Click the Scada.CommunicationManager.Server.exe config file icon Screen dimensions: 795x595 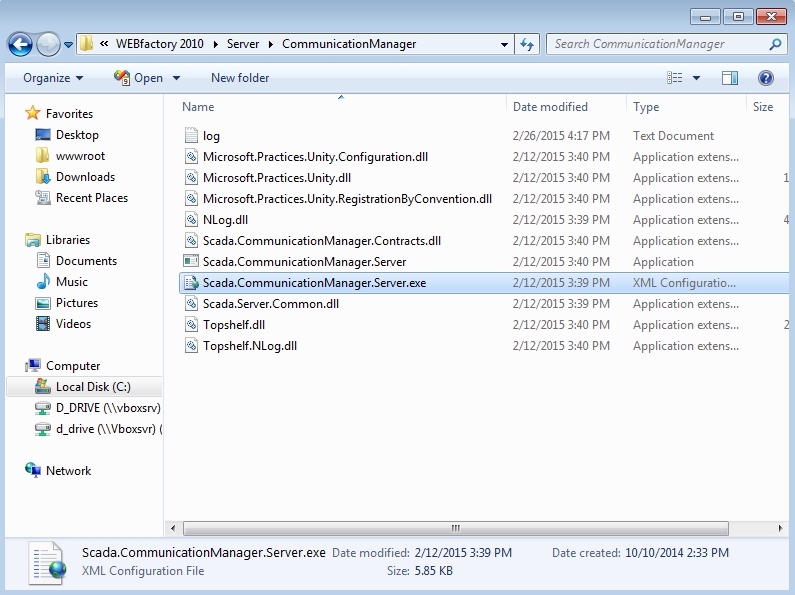click(191, 283)
